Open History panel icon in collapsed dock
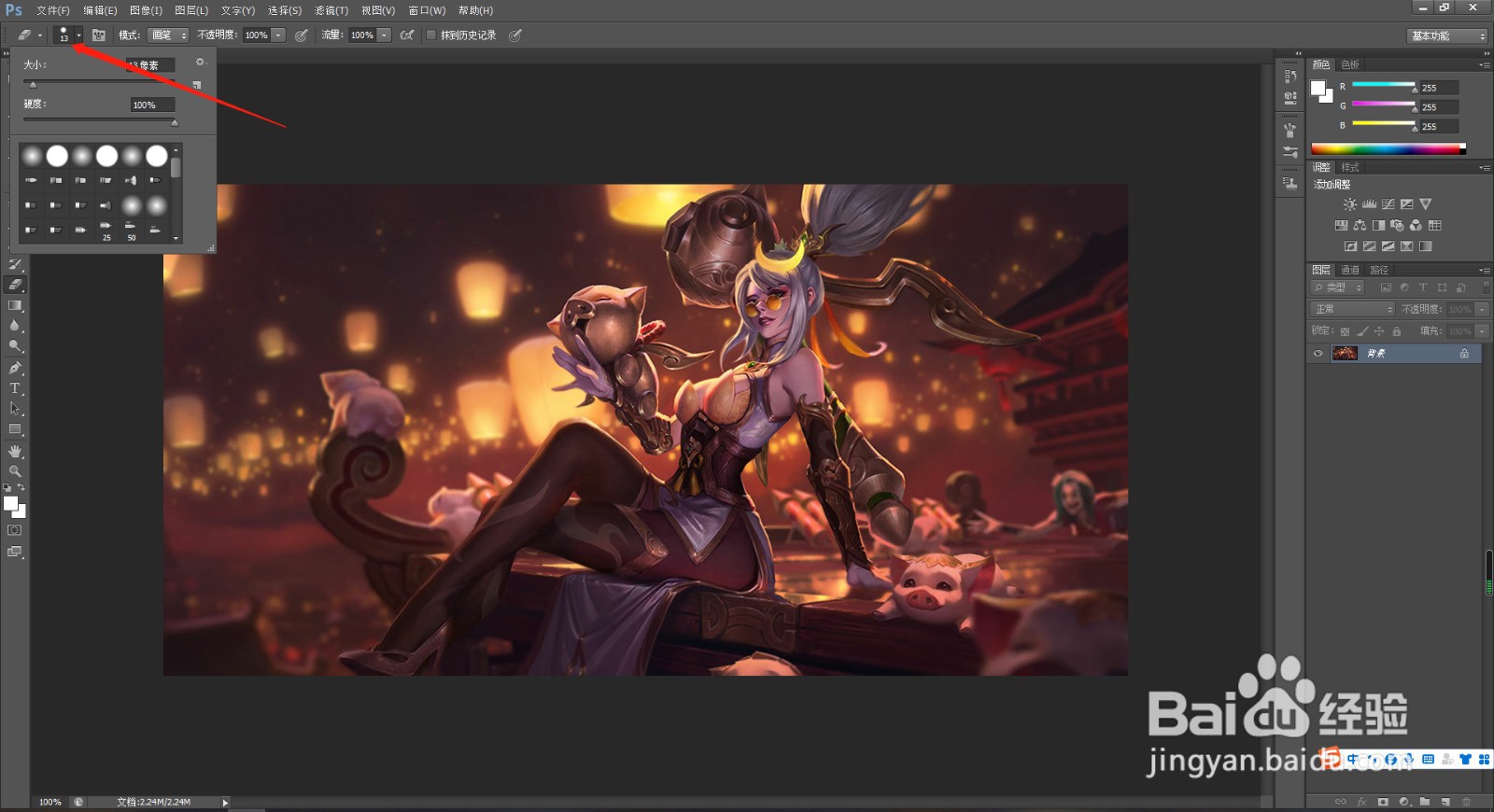The height and width of the screenshot is (812, 1494). click(1290, 76)
